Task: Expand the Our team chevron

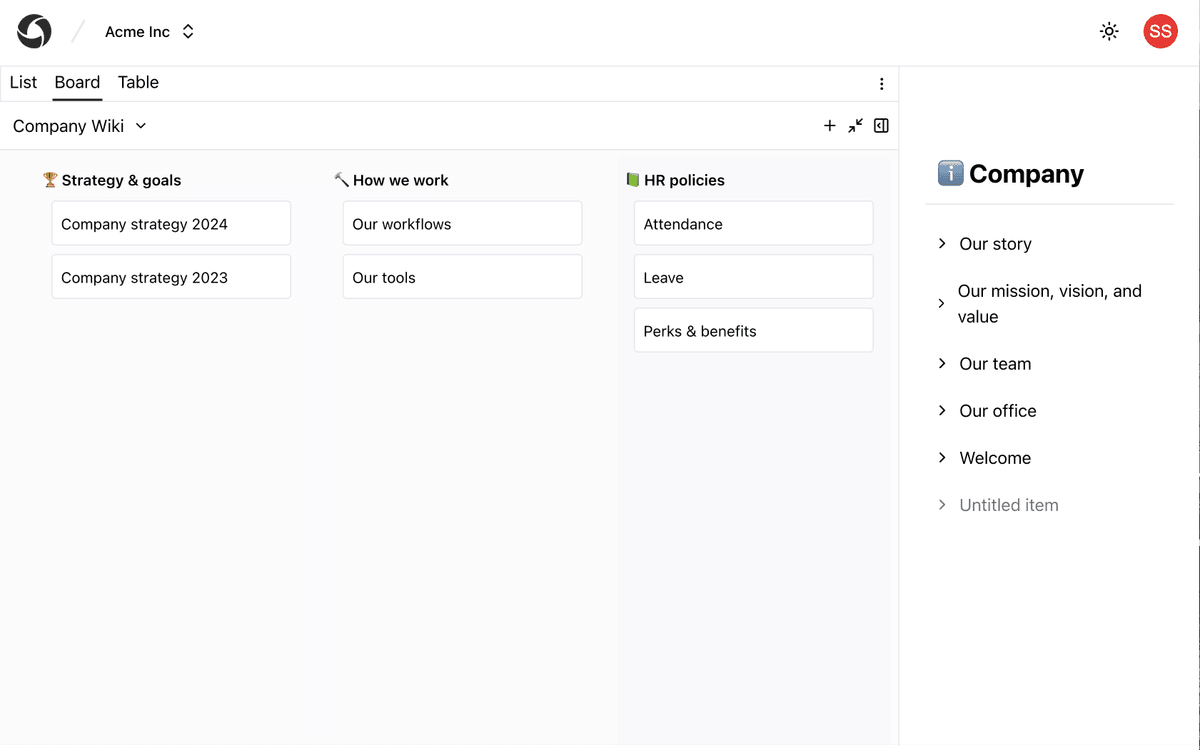Action: tap(942, 364)
